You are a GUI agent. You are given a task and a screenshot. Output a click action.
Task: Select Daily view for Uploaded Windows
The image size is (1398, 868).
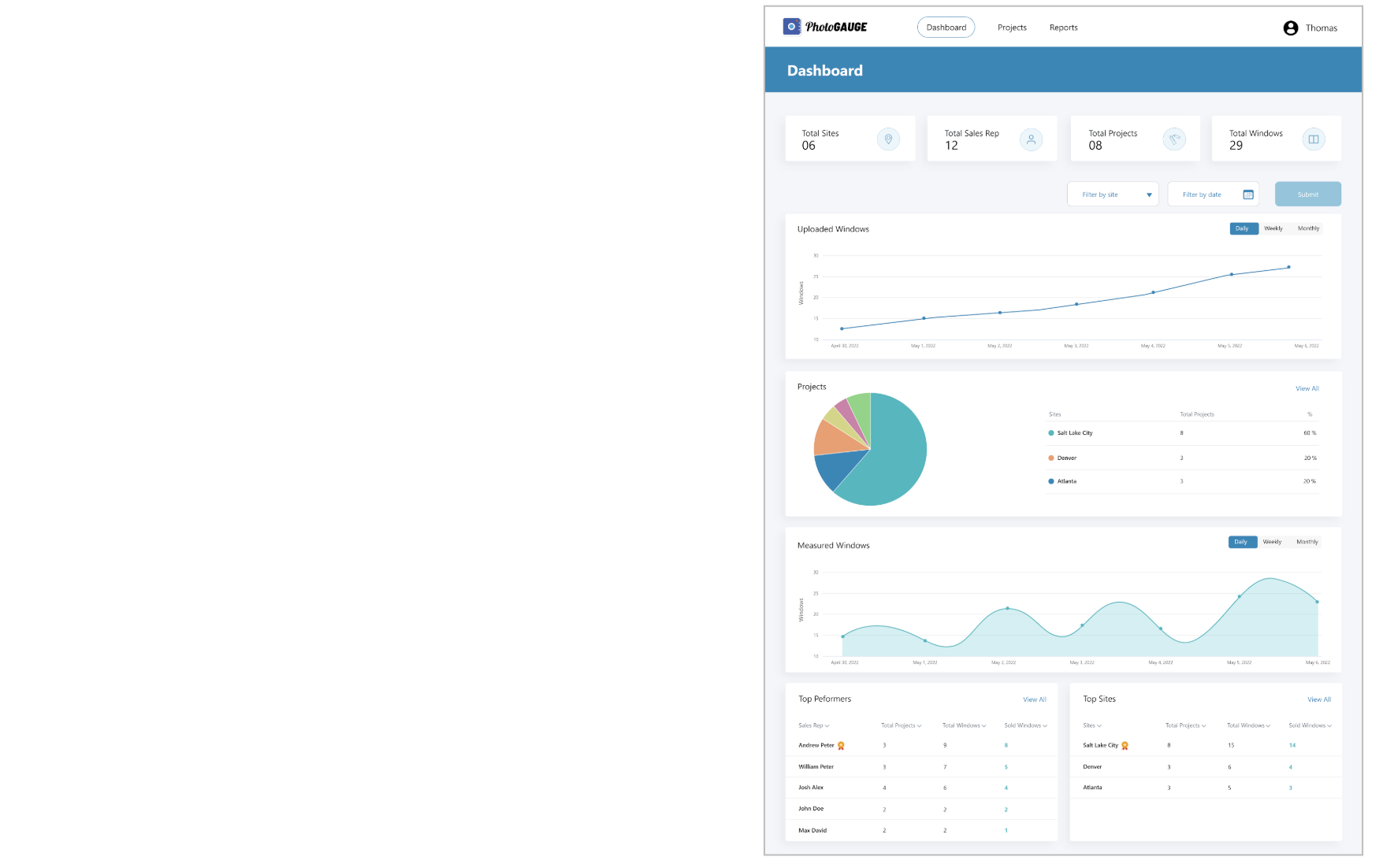(1244, 228)
